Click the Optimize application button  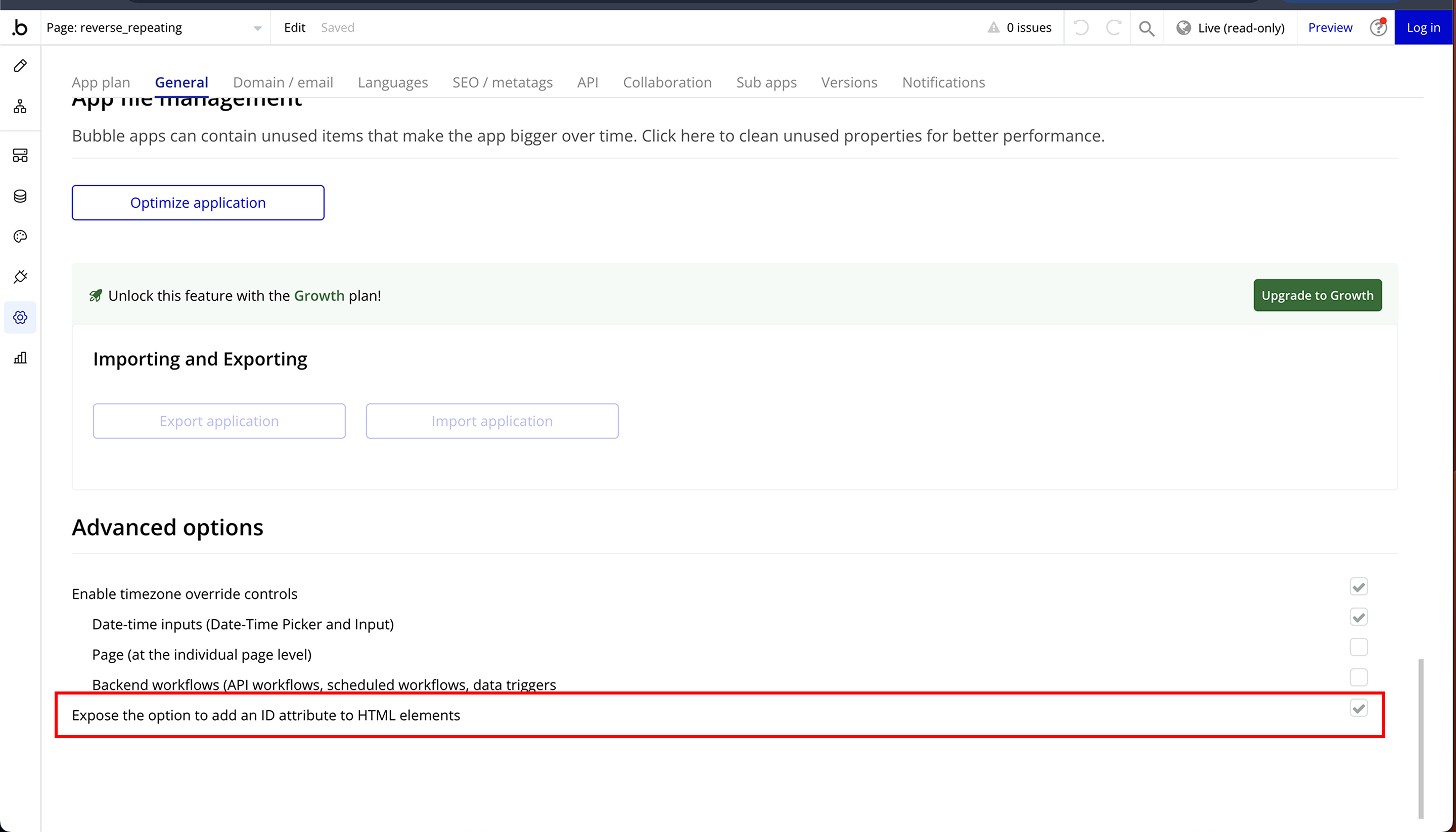click(198, 203)
